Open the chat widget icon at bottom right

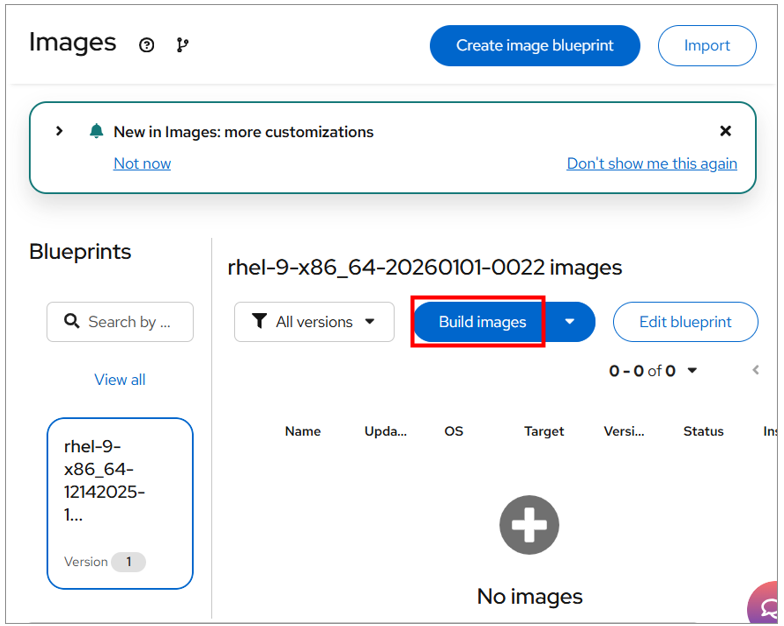767,607
